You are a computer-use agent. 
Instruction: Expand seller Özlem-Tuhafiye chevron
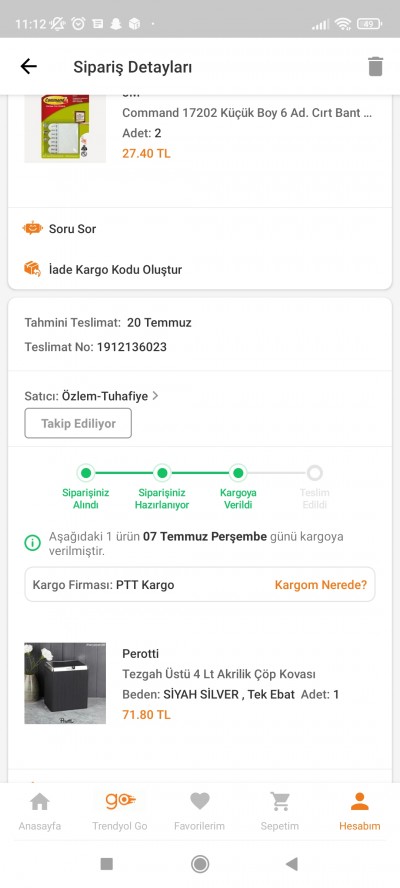(155, 396)
